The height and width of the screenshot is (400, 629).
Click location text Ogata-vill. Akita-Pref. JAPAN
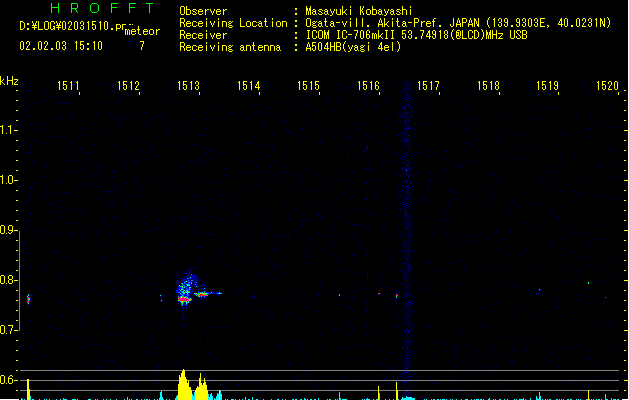tap(392, 23)
